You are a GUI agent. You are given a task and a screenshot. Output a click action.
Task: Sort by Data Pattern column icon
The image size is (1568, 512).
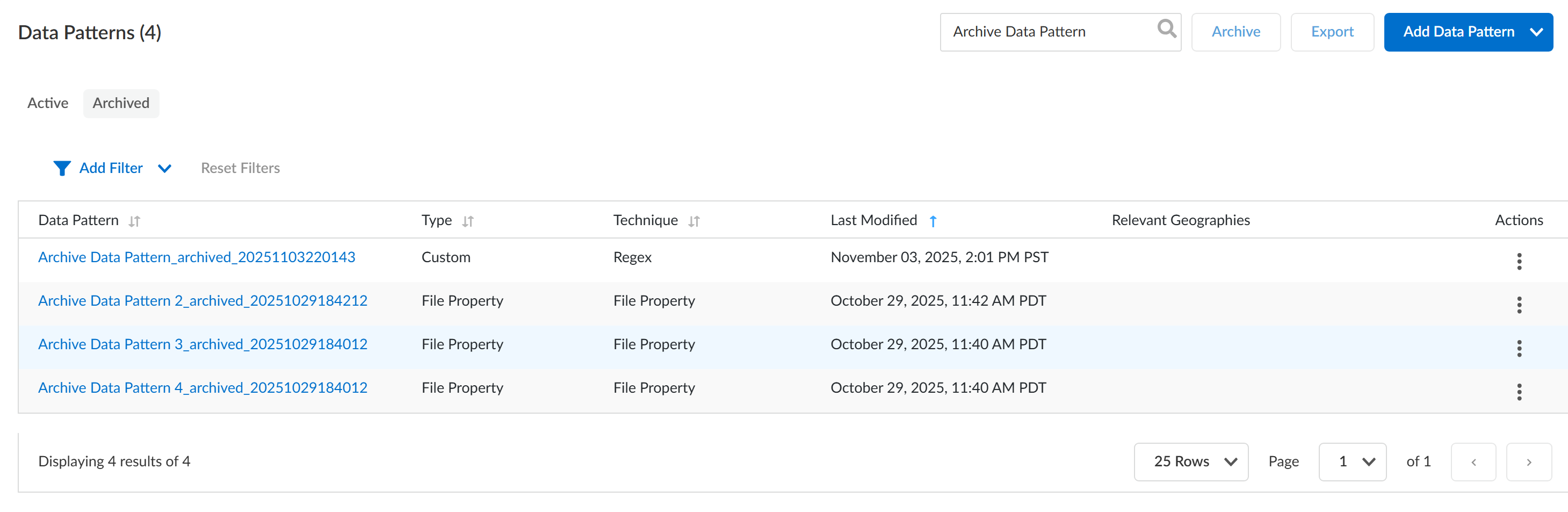[x=134, y=221]
